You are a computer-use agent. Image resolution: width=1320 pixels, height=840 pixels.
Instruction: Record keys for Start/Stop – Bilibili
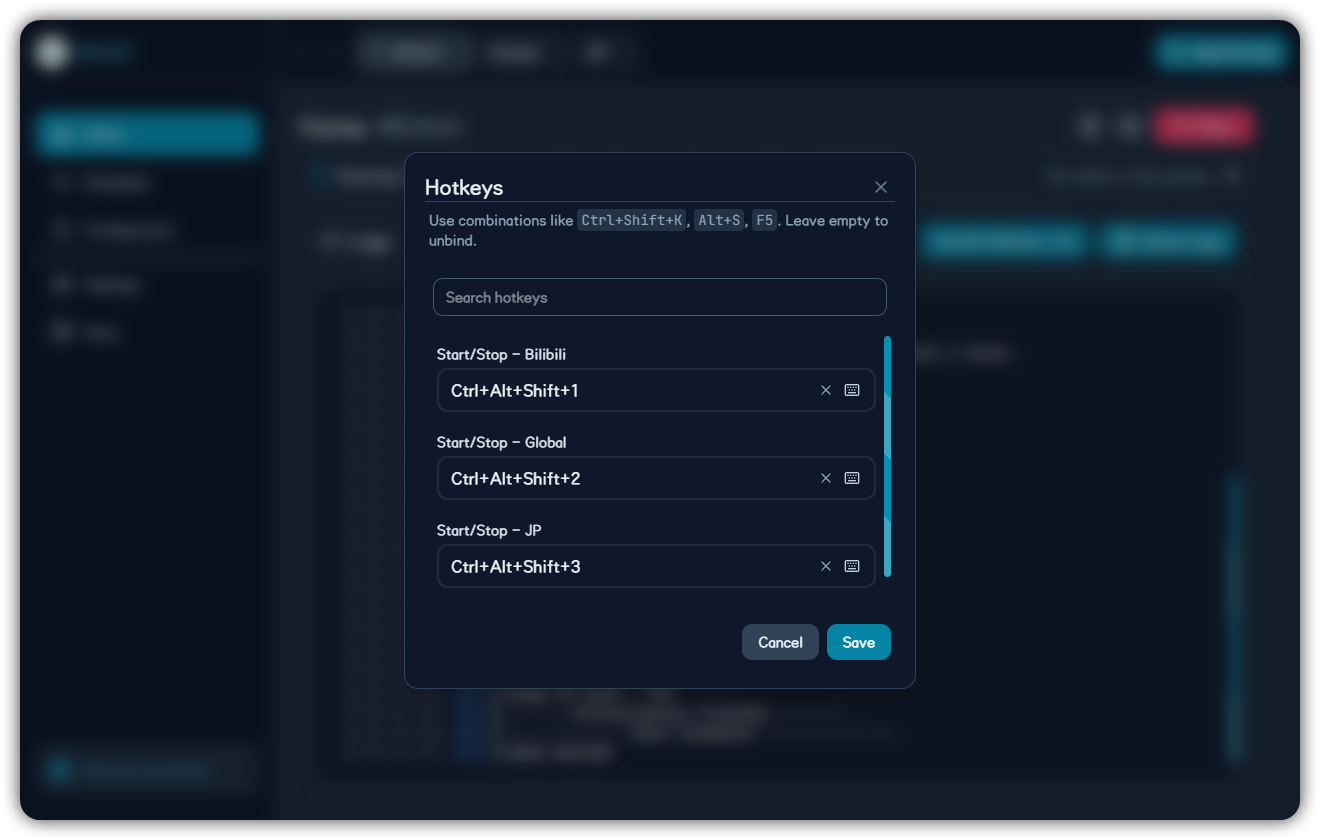click(x=852, y=390)
